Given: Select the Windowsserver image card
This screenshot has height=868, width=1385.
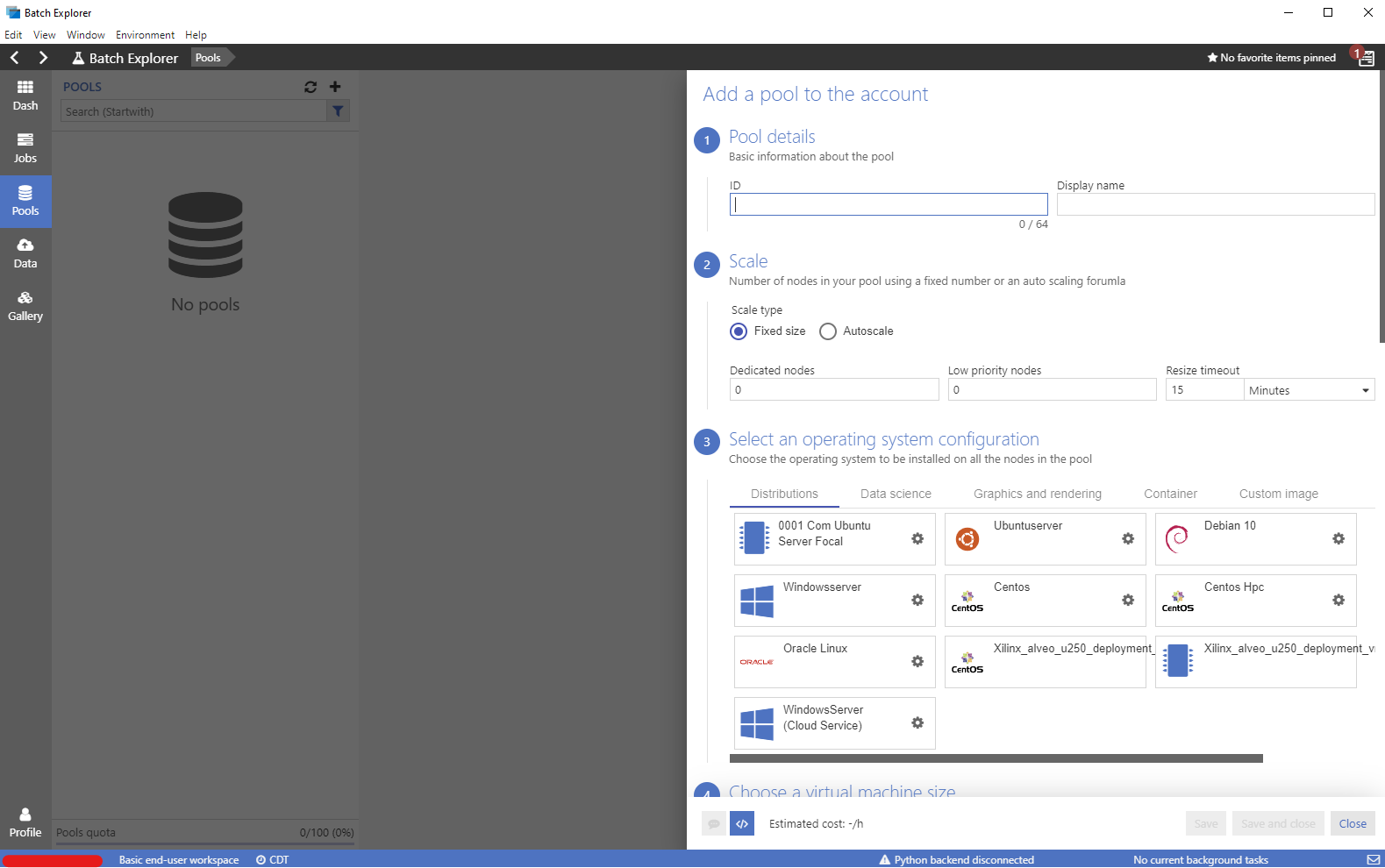Looking at the screenshot, I should 834,600.
